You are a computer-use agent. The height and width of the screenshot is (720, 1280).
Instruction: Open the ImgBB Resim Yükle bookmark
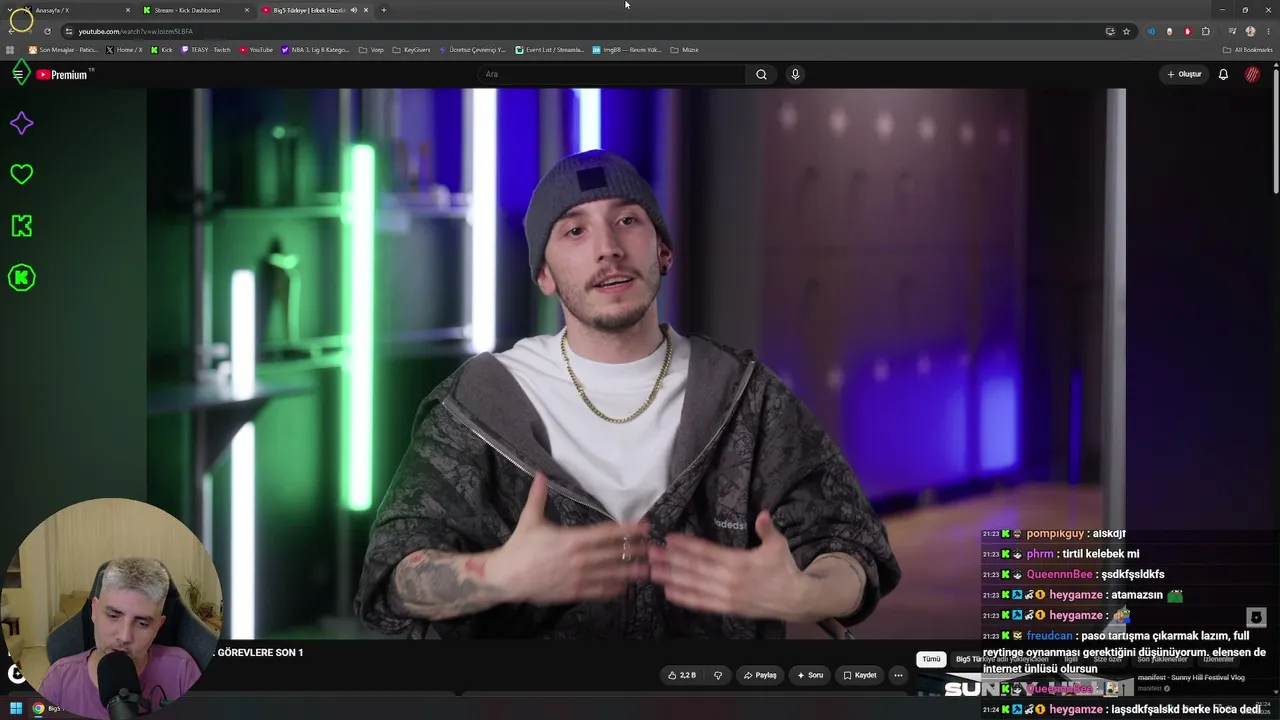point(627,50)
